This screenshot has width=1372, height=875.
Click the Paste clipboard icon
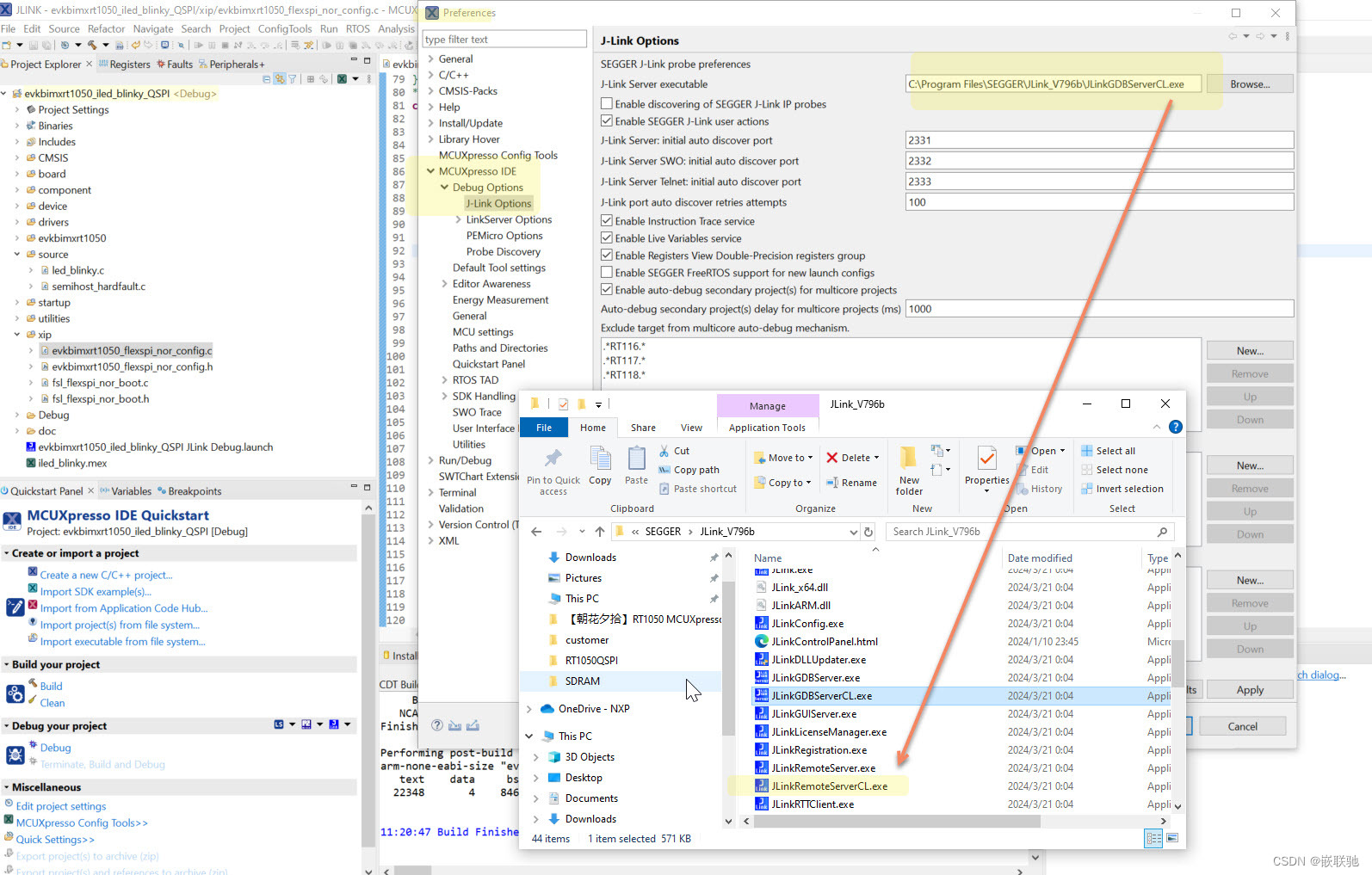pyautogui.click(x=636, y=458)
